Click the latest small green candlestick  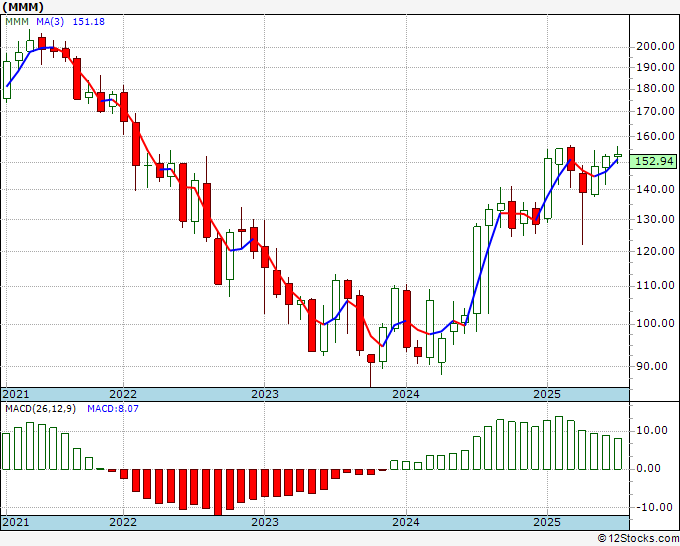pyautogui.click(x=618, y=155)
